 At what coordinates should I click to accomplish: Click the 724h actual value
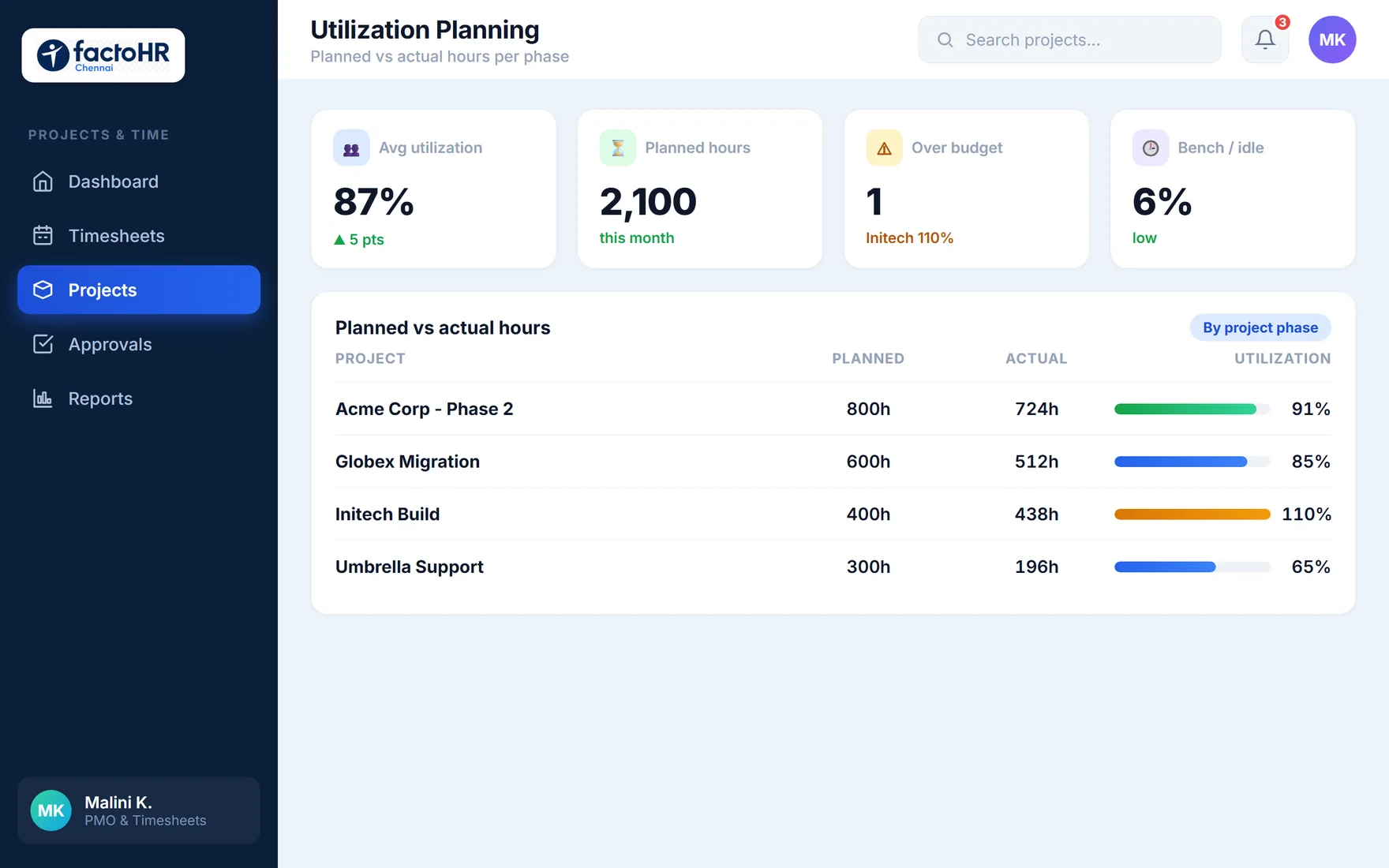pos(1036,409)
